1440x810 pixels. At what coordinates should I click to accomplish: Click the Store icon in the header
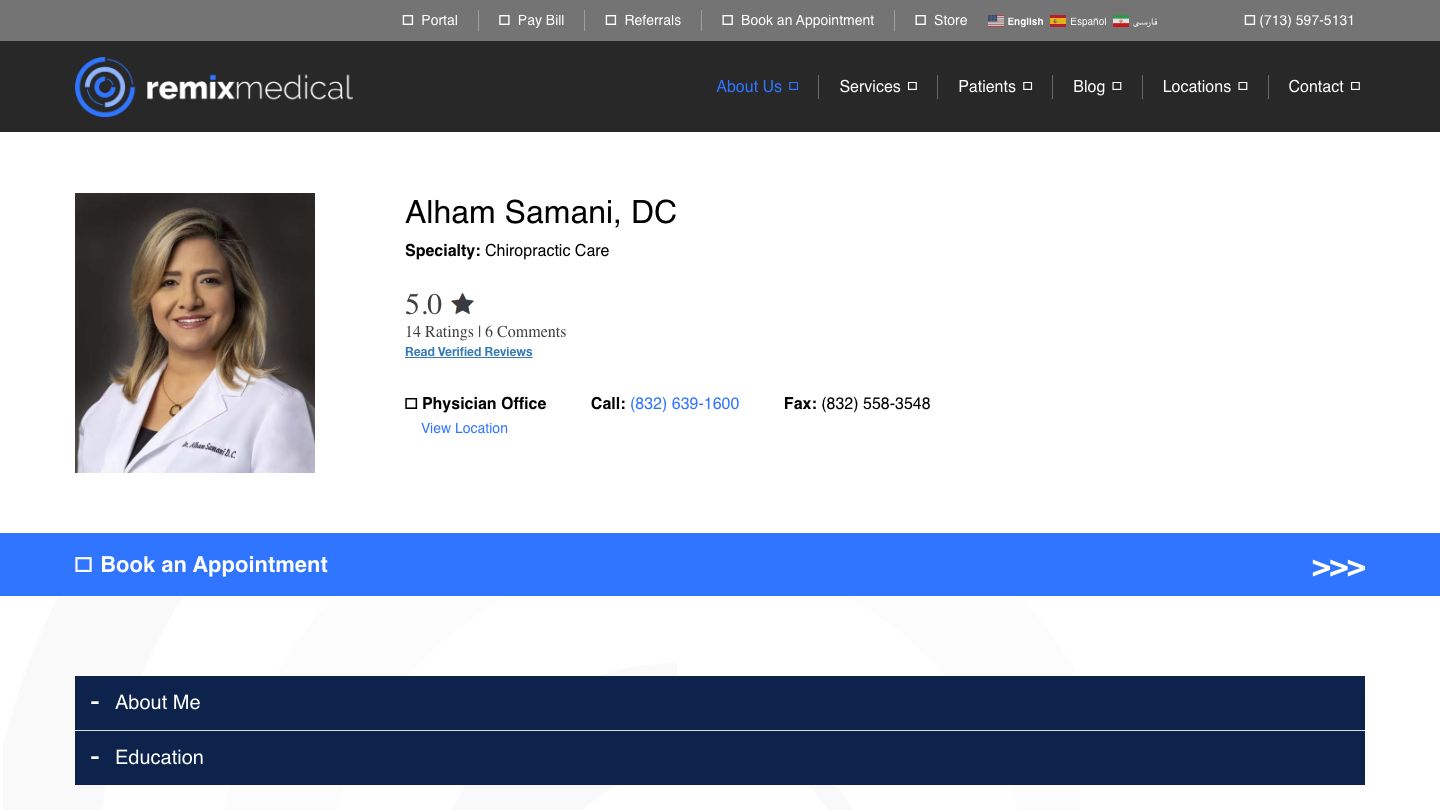pyautogui.click(x=920, y=20)
